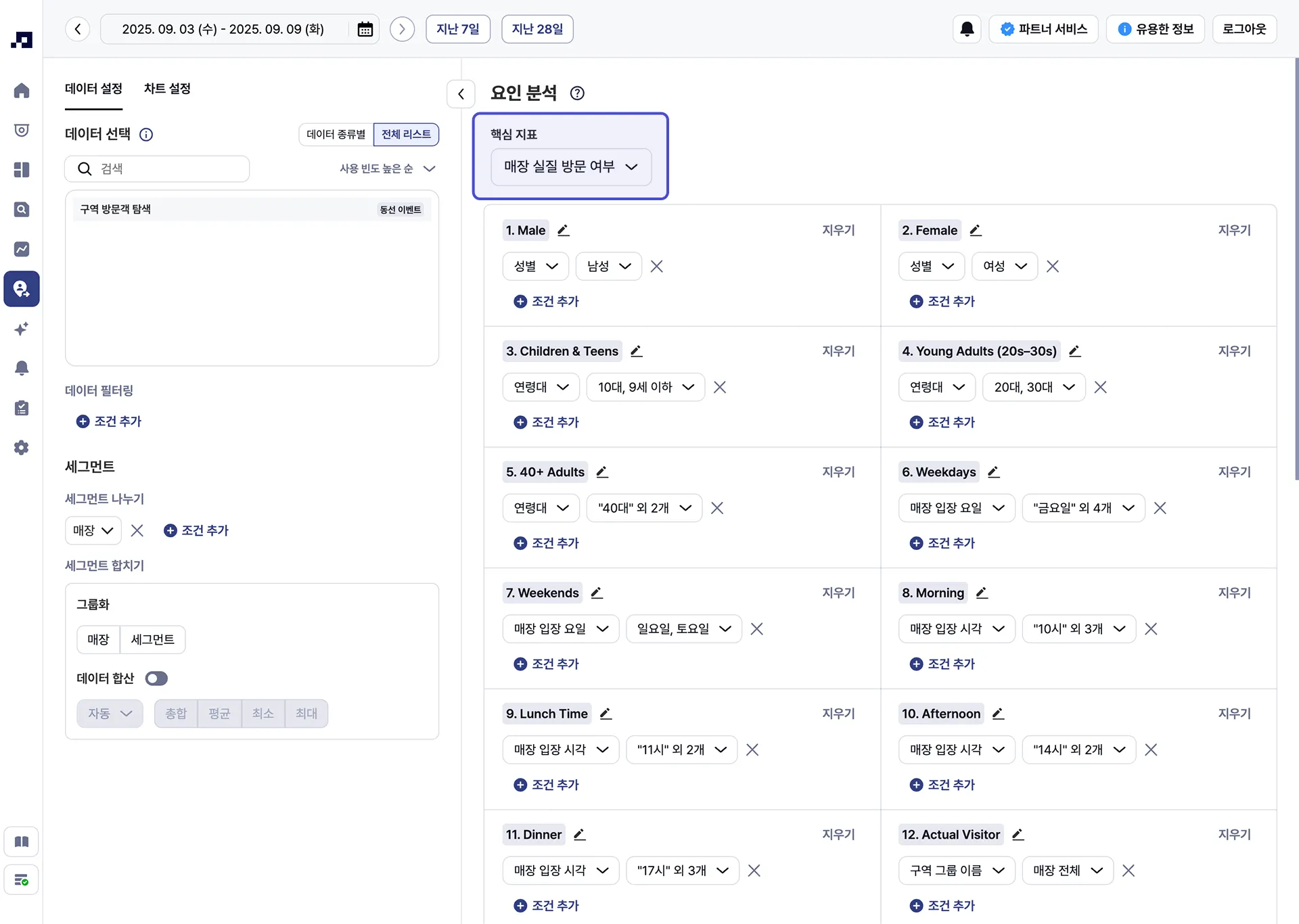1299x924 pixels.
Task: Open the 매장 실질 방문 여부 dropdown
Action: (x=570, y=166)
